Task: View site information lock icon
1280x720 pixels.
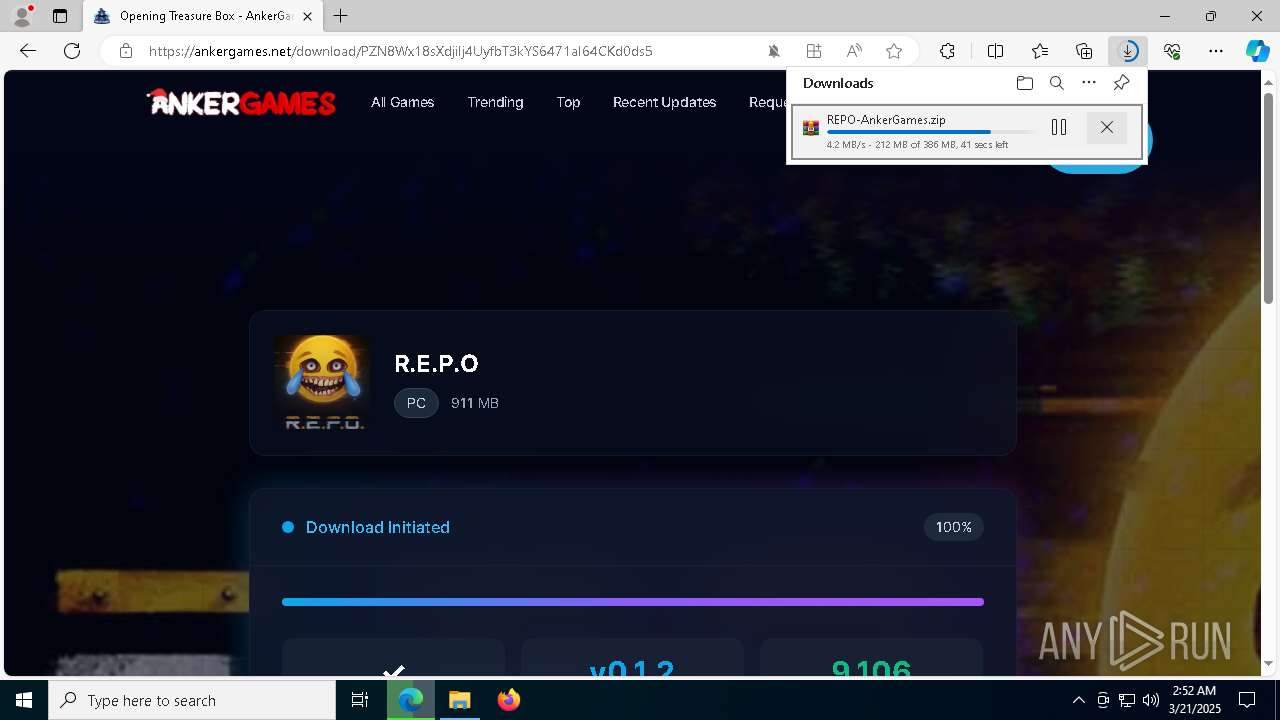Action: pos(125,51)
